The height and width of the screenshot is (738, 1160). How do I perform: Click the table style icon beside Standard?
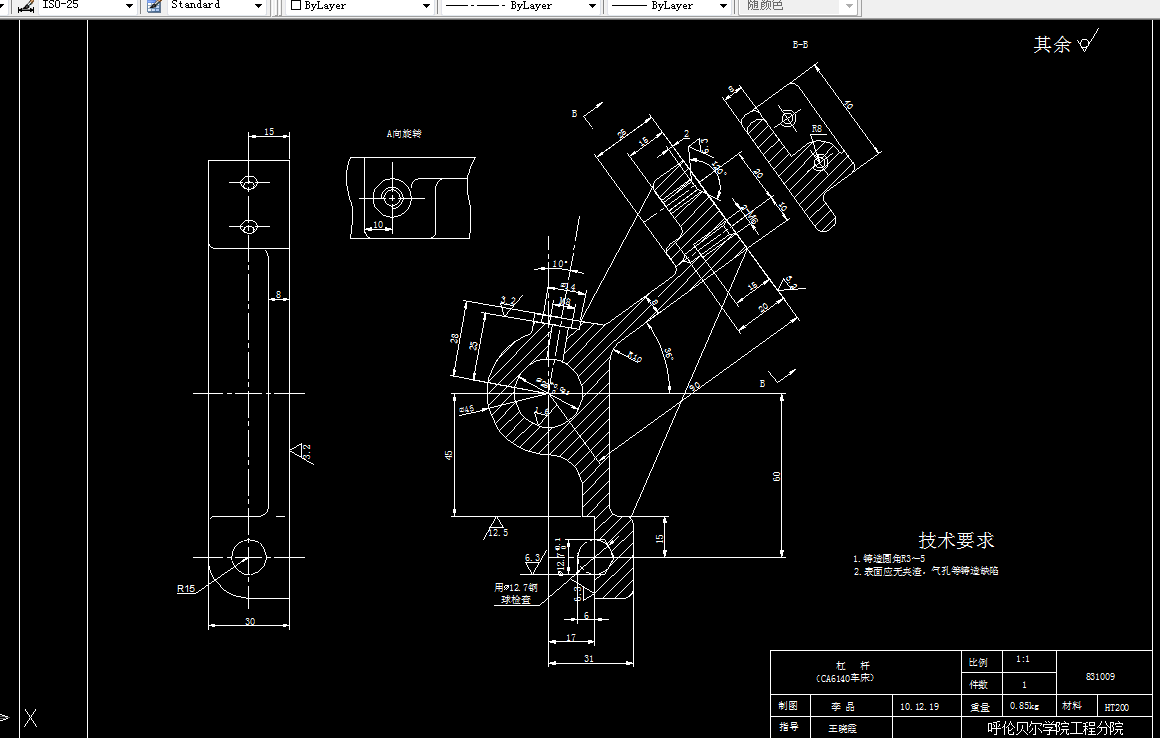pyautogui.click(x=154, y=6)
